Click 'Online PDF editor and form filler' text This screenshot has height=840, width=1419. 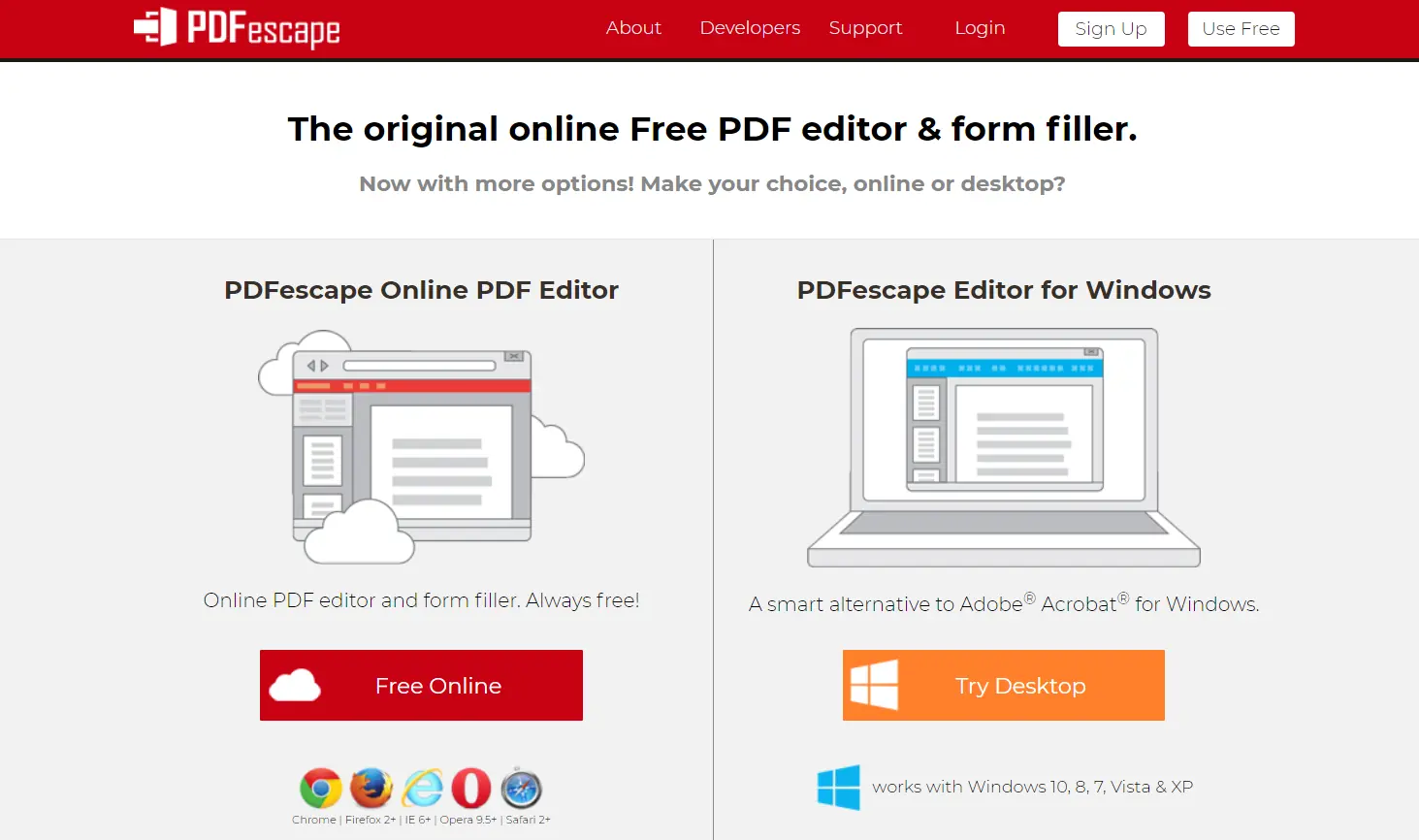(x=421, y=600)
